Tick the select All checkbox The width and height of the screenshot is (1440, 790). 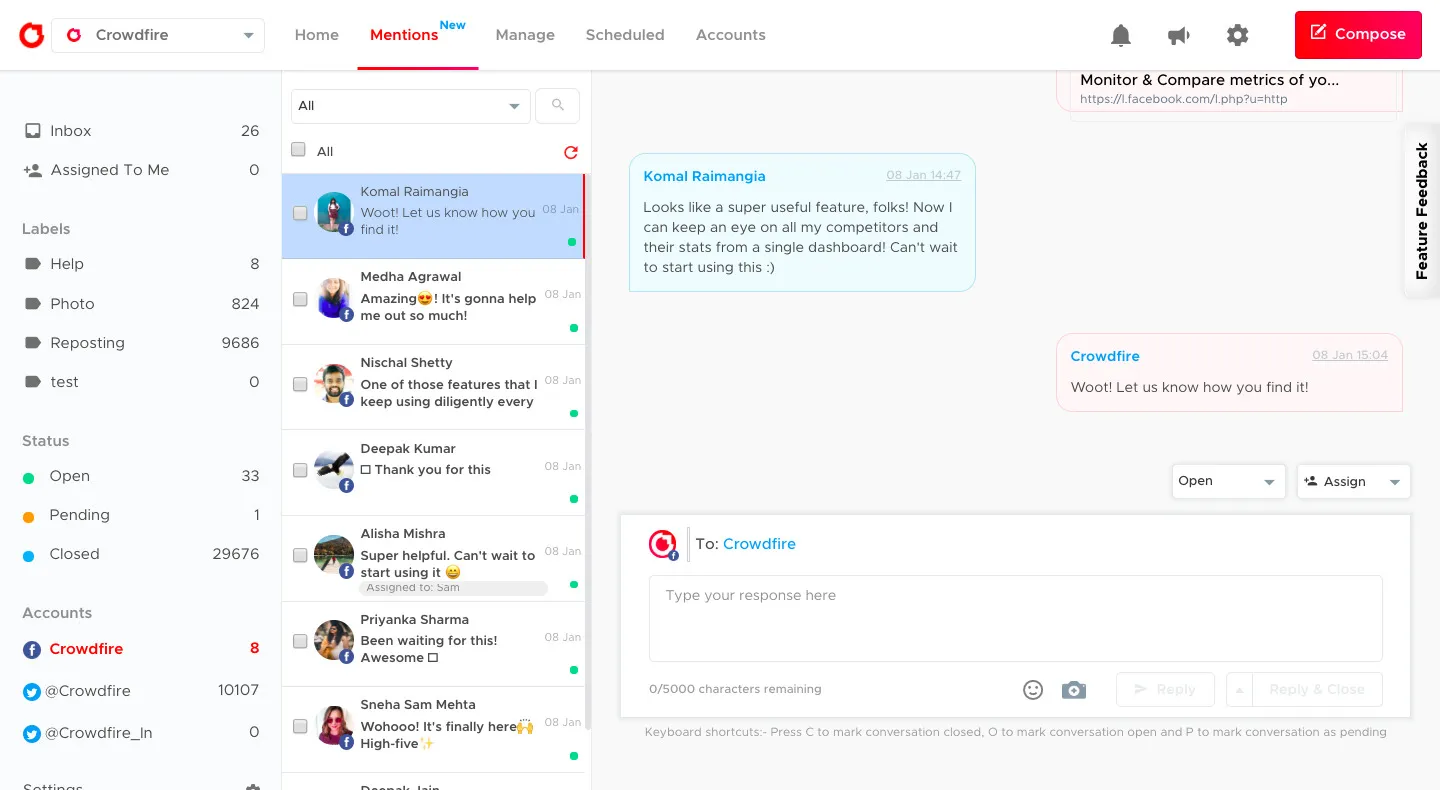point(298,150)
